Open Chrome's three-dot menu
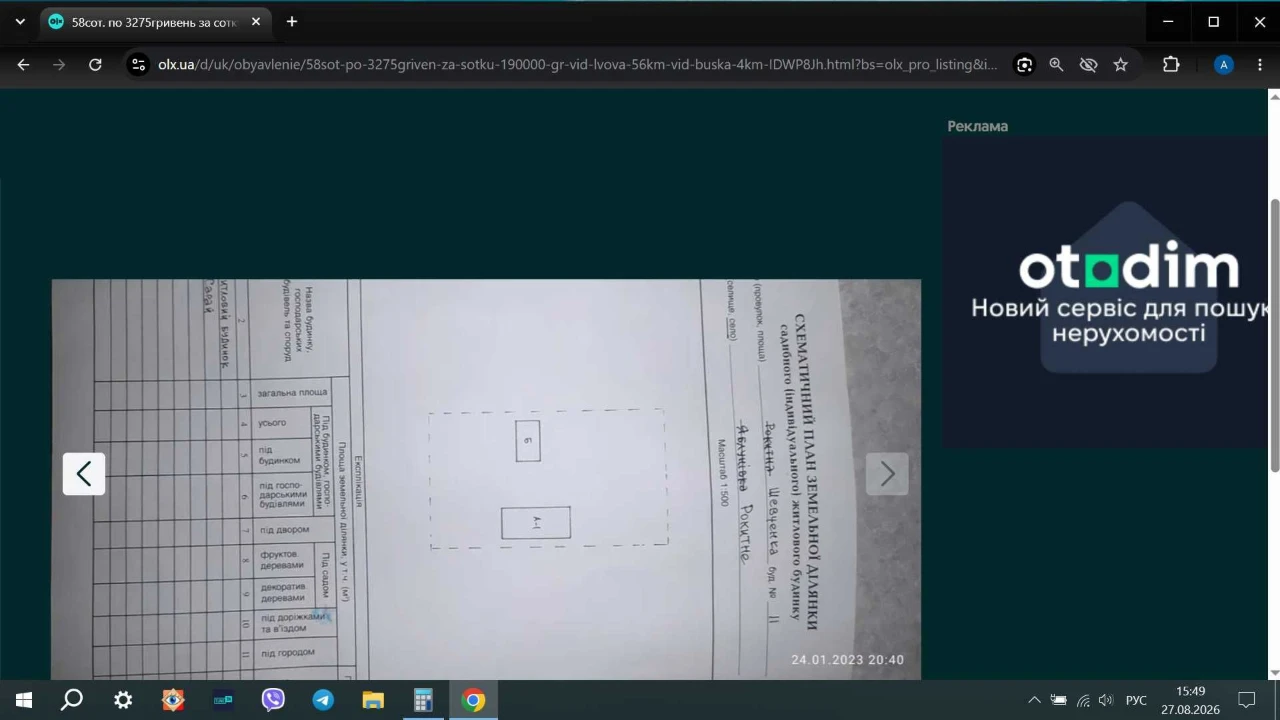 tap(1262, 65)
